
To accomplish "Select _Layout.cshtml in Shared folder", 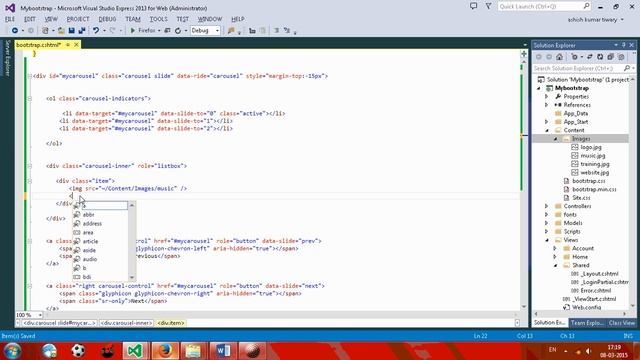I will pyautogui.click(x=599, y=273).
